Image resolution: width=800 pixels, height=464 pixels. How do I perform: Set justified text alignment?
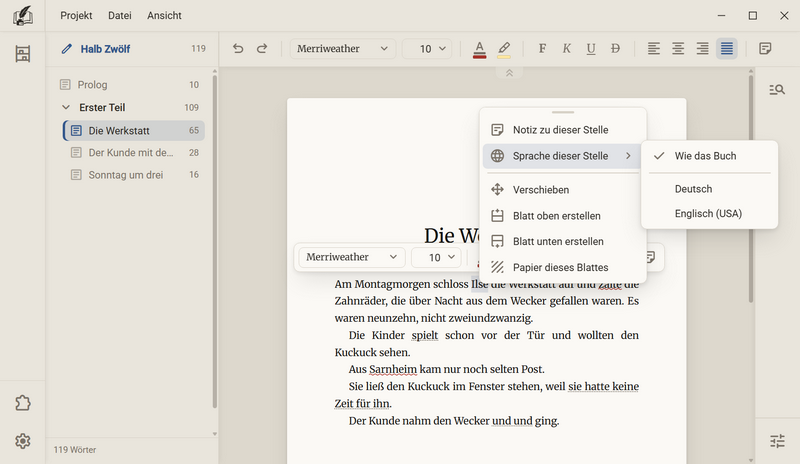727,48
